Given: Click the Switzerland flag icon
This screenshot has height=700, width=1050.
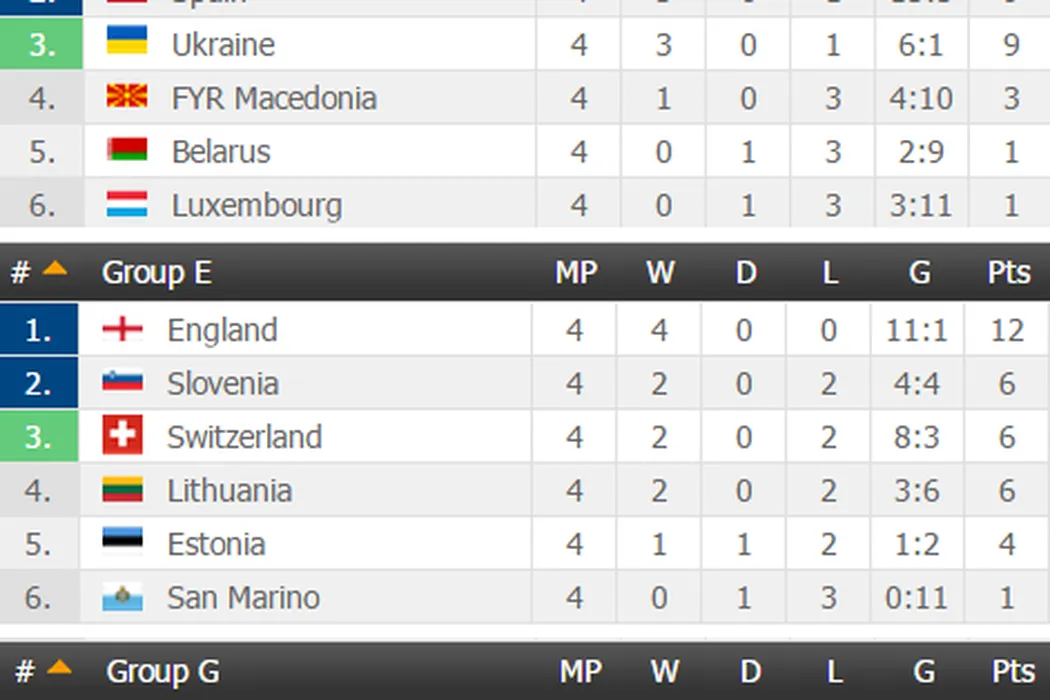Looking at the screenshot, I should click(122, 437).
